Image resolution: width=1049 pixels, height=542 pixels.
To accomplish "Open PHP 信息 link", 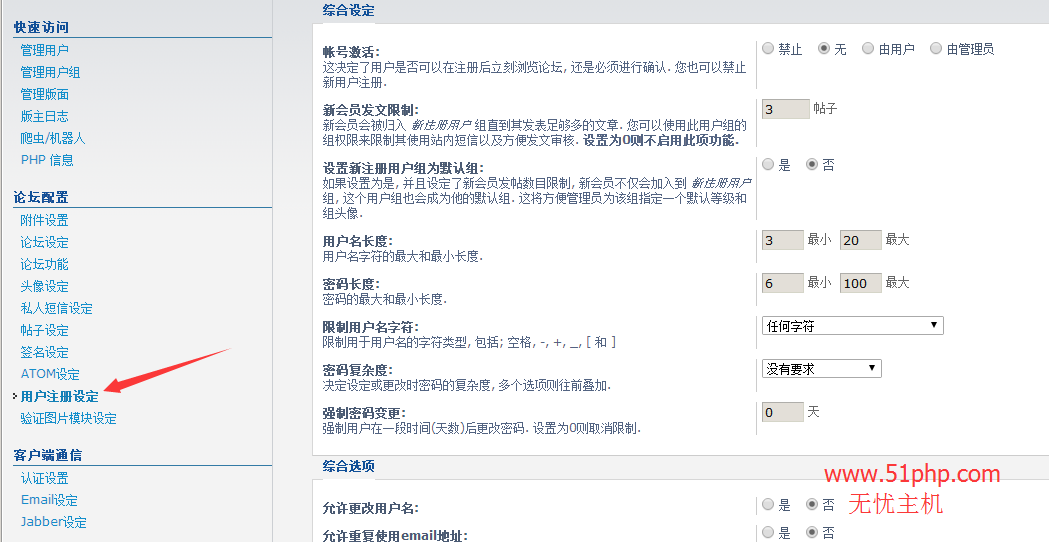I will pyautogui.click(x=47, y=160).
